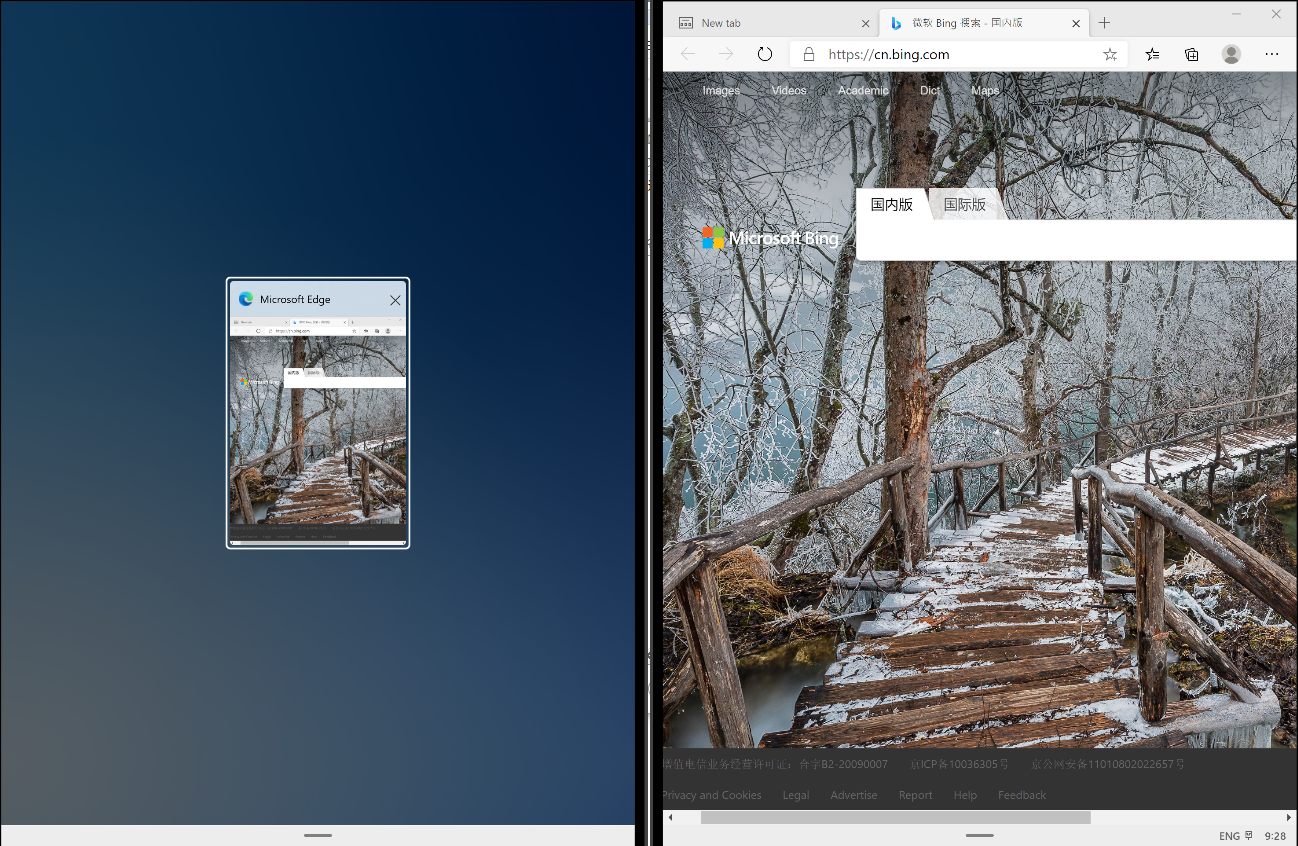Click the Microsoft Bing logo
This screenshot has height=846, width=1298.
pyautogui.click(x=771, y=238)
